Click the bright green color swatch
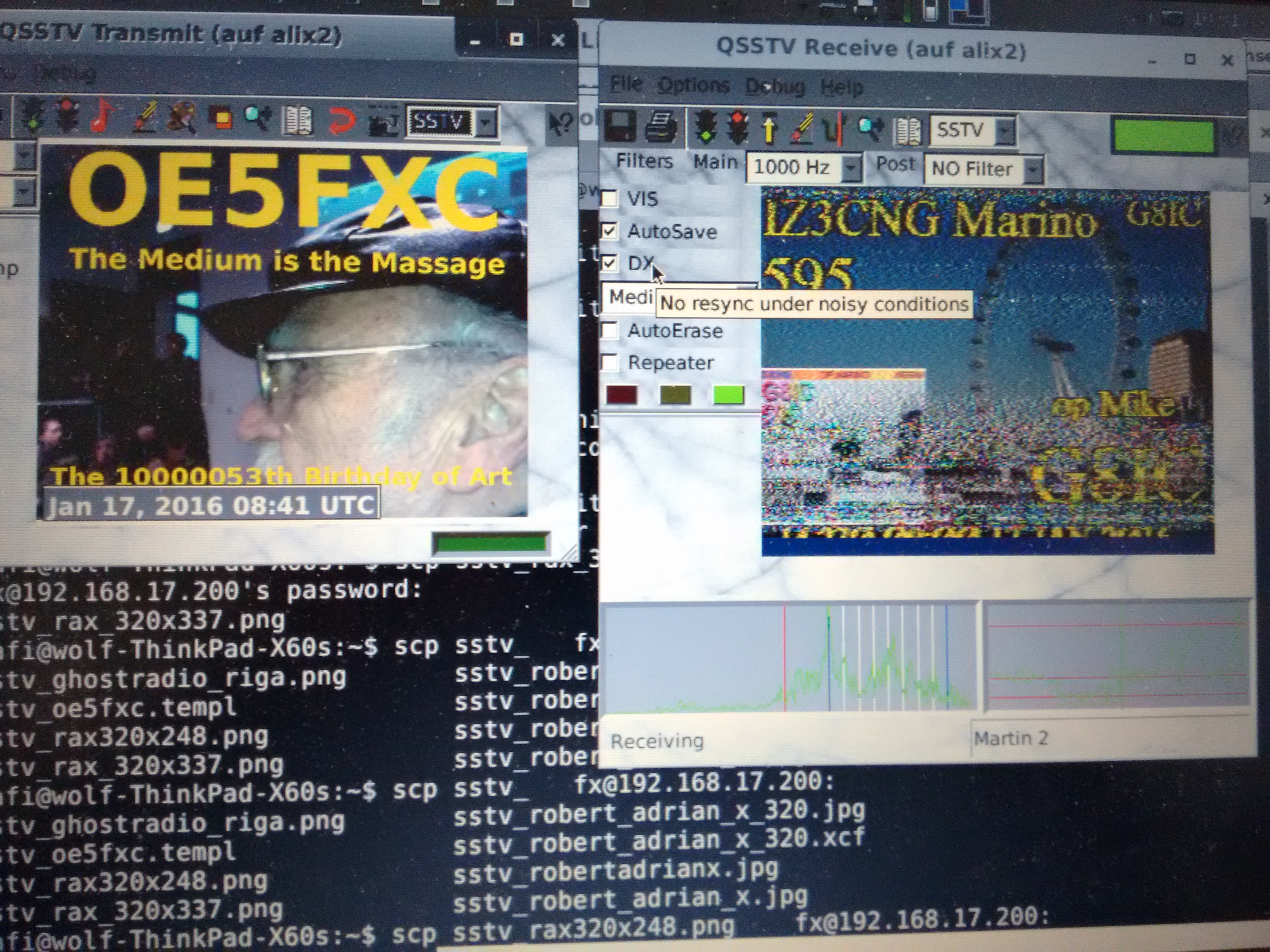The height and width of the screenshot is (952, 1270). pos(728,395)
